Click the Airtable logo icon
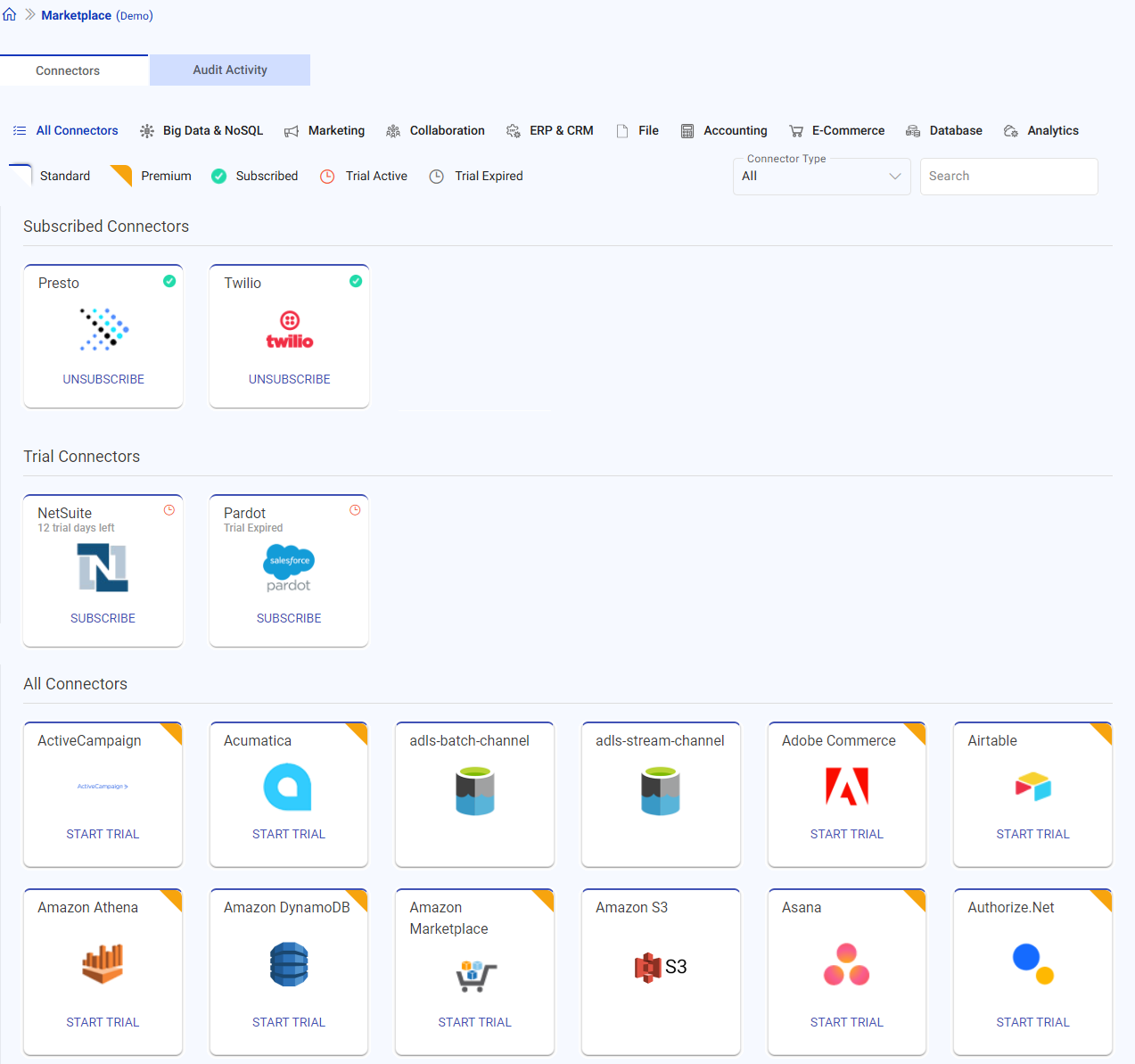Image resolution: width=1135 pixels, height=1064 pixels. [x=1032, y=787]
